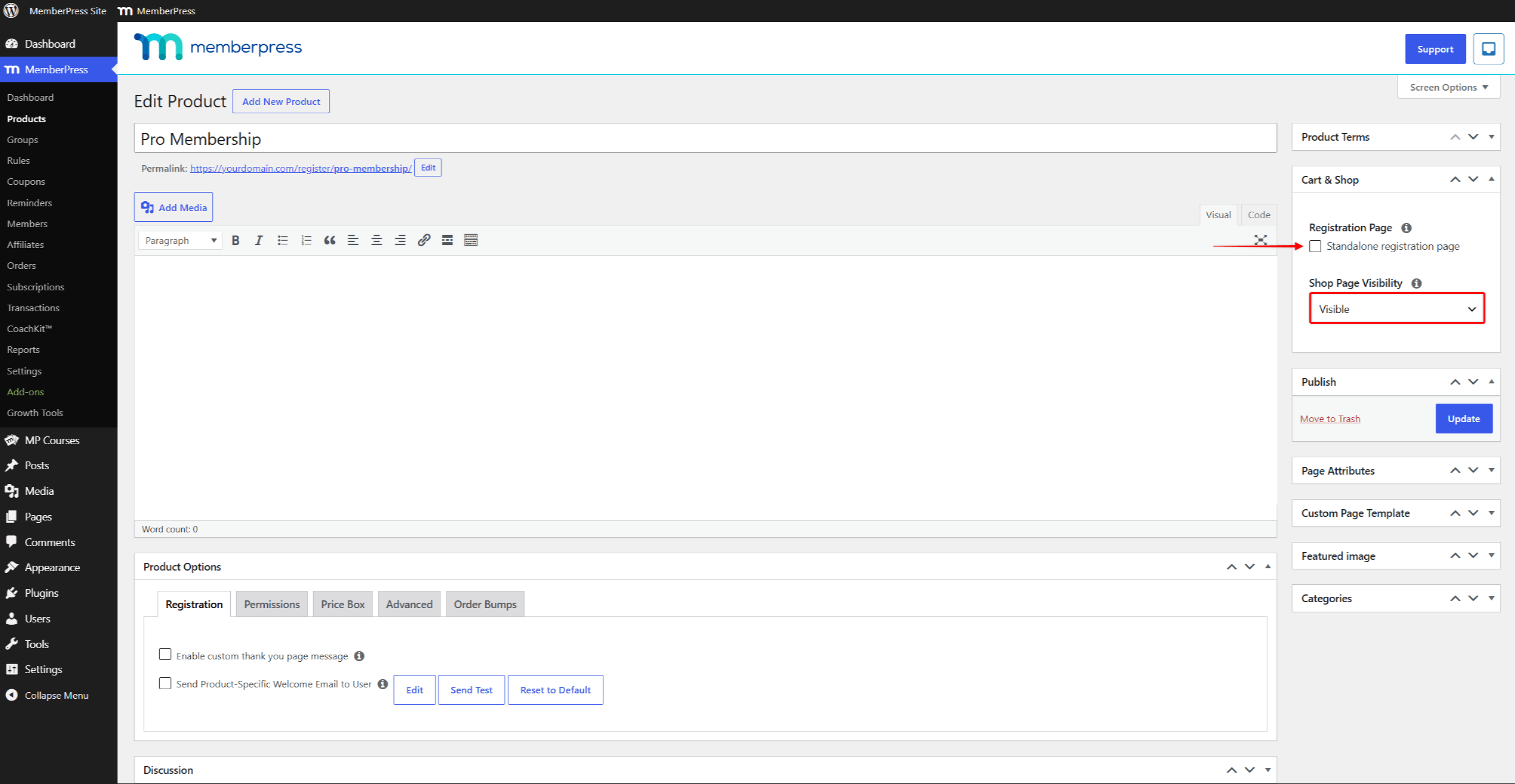
Task: Click the Update button
Action: (1464, 419)
